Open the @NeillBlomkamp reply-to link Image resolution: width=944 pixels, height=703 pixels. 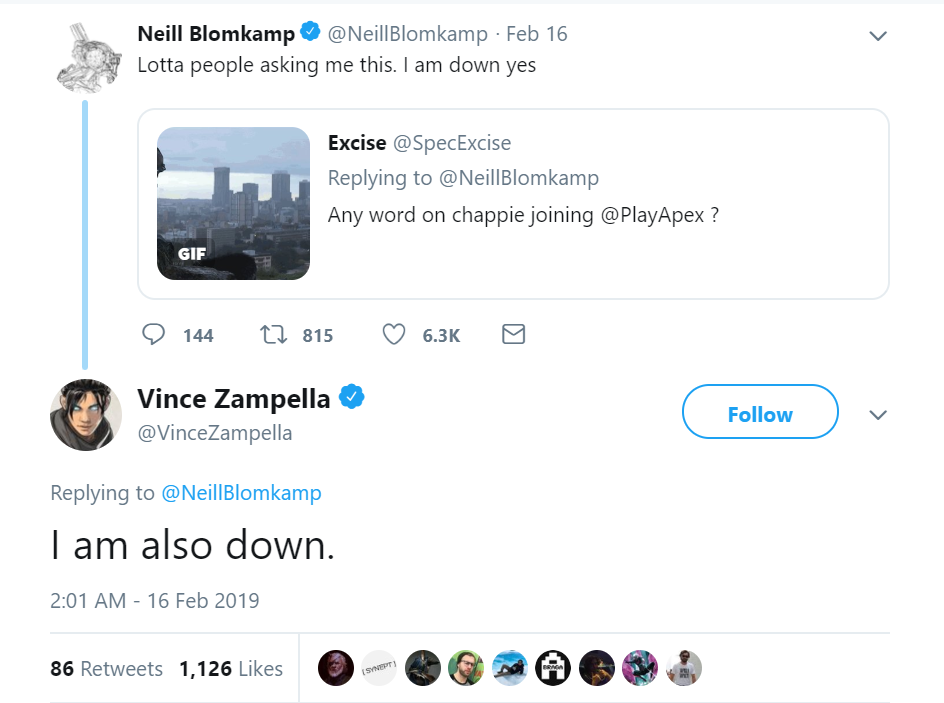click(x=241, y=493)
